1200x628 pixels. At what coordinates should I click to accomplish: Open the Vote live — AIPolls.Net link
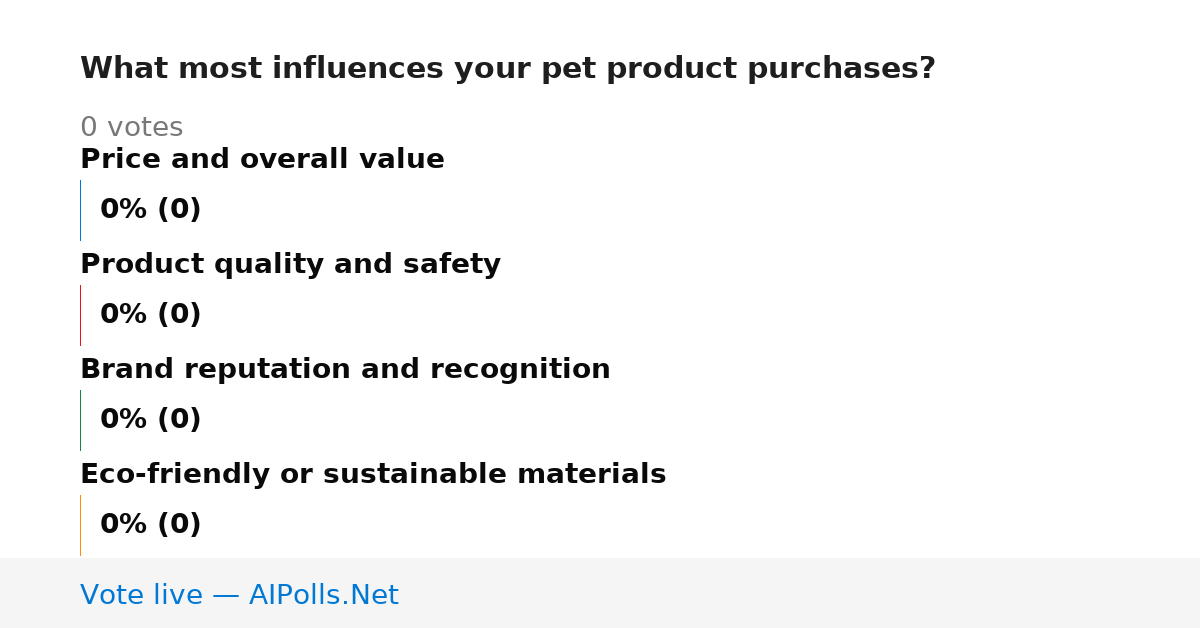click(239, 595)
